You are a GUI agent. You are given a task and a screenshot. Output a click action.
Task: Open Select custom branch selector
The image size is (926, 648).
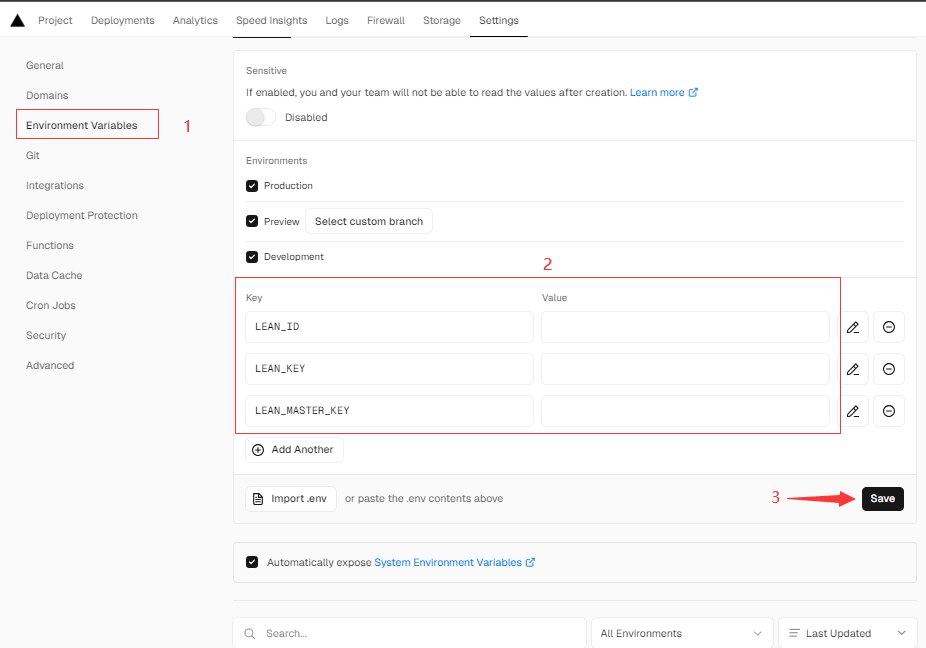(x=368, y=221)
